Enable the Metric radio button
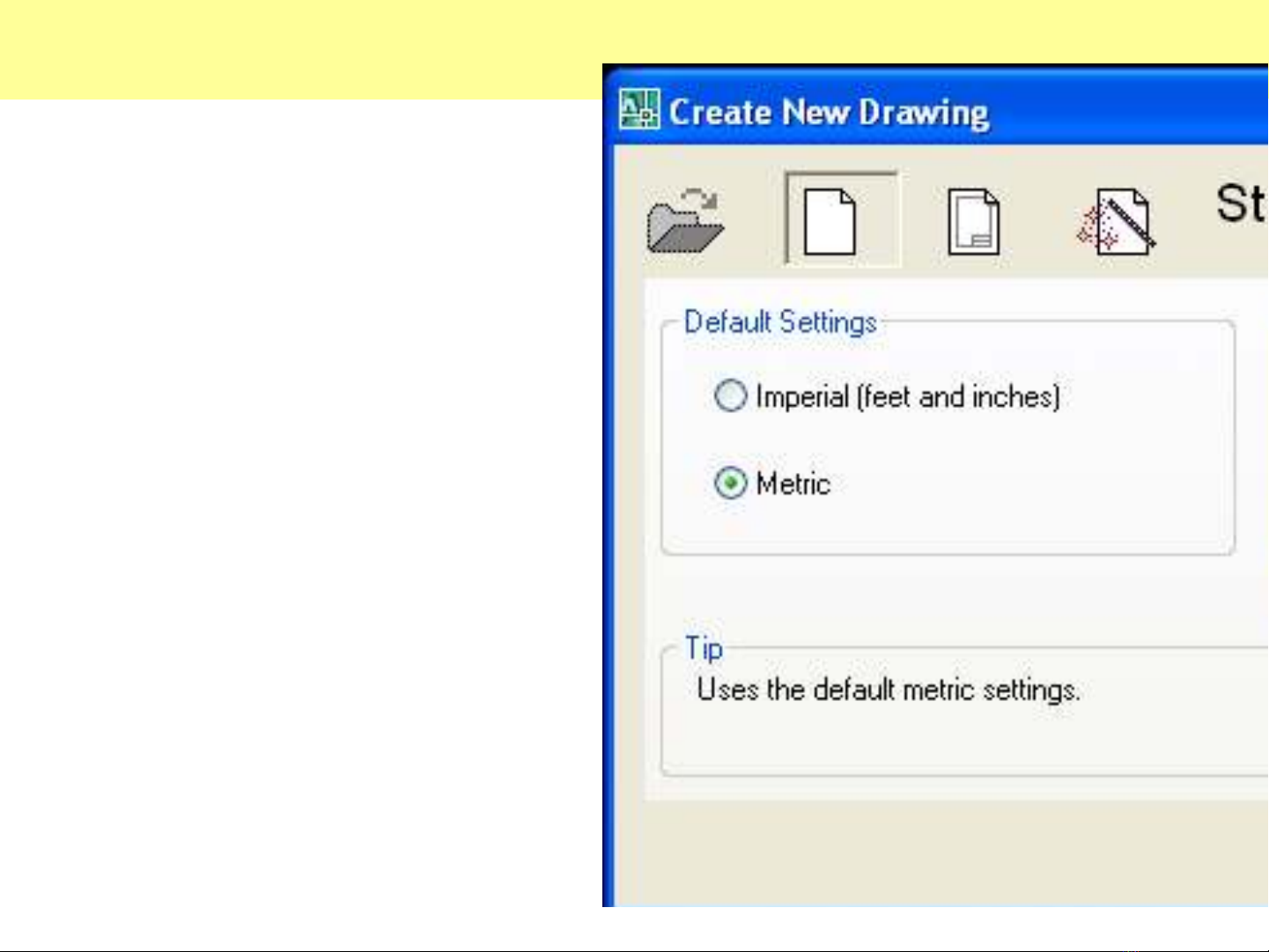Screen dimensions: 1269x952 coord(730,483)
